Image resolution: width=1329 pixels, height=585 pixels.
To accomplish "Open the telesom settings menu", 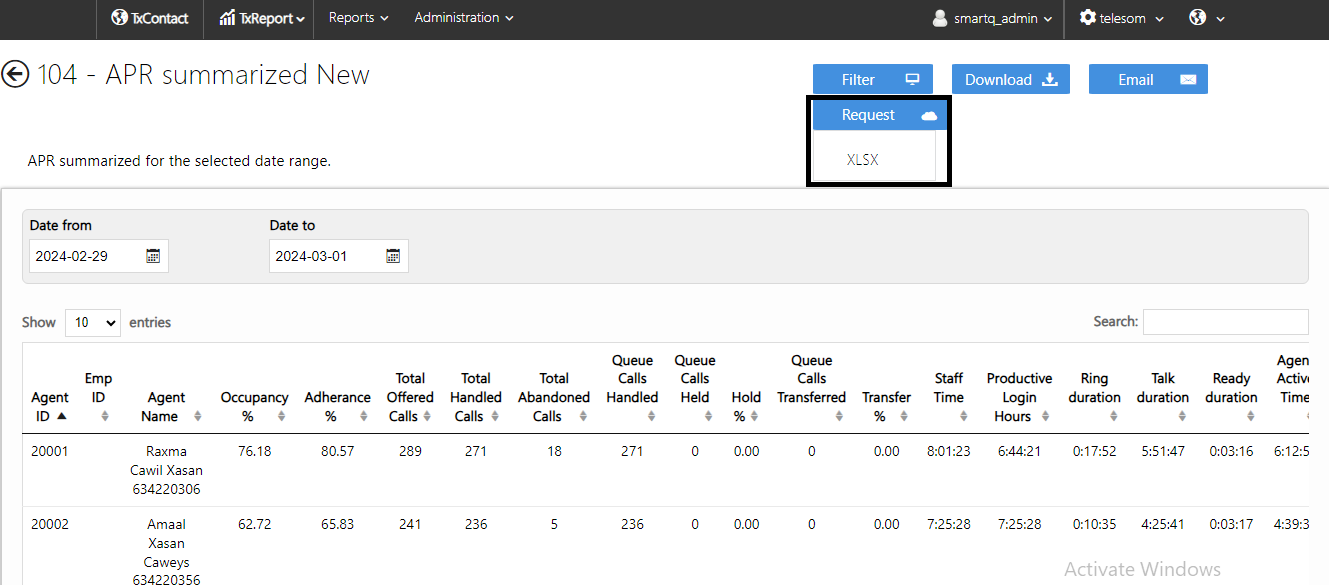I will (1122, 18).
